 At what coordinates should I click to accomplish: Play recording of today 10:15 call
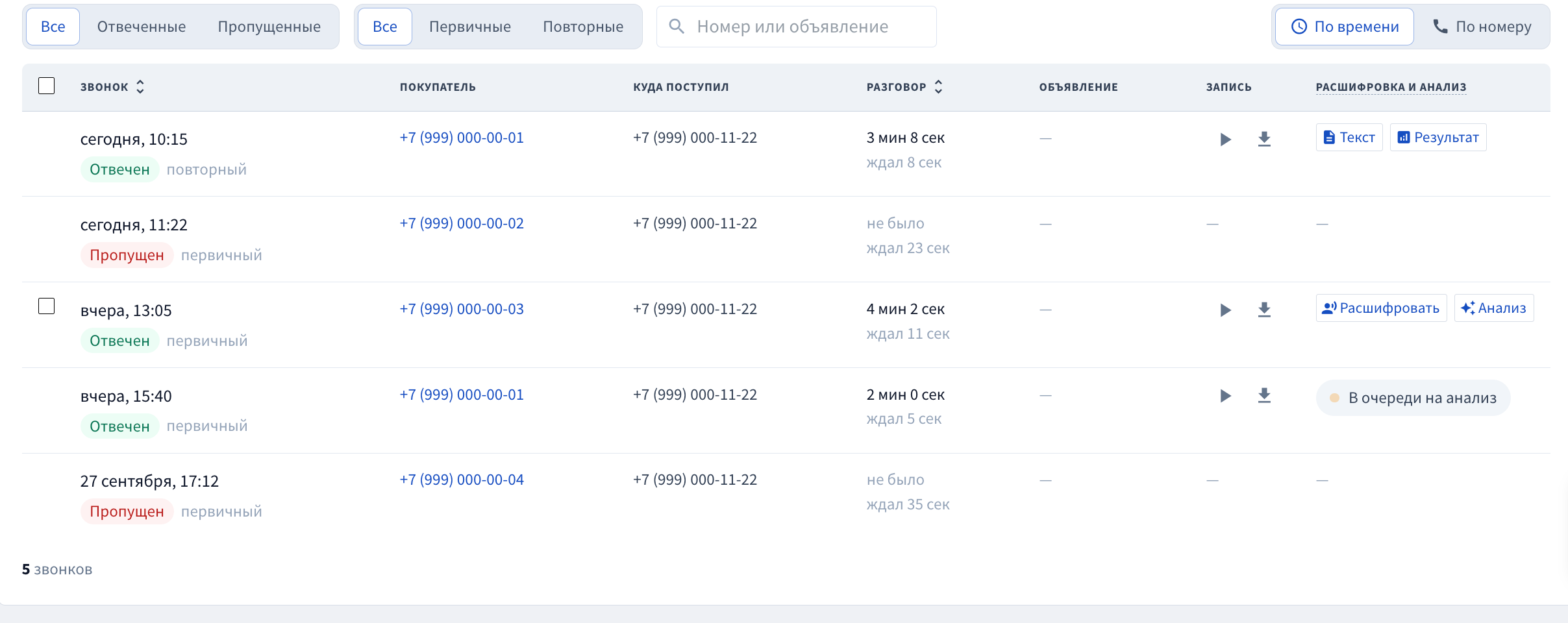point(1225,140)
